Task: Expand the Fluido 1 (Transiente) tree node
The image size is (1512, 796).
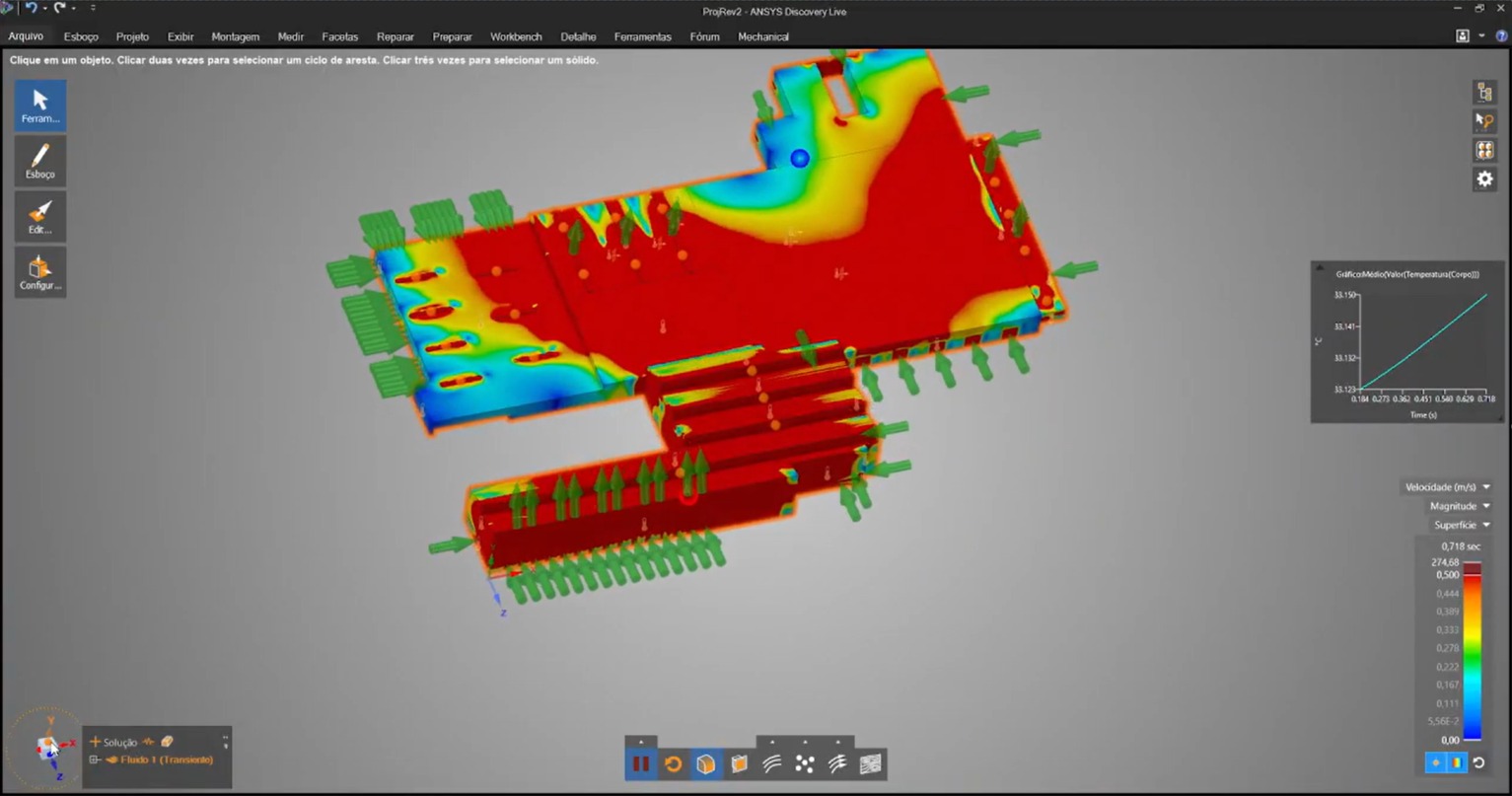Action: click(95, 760)
